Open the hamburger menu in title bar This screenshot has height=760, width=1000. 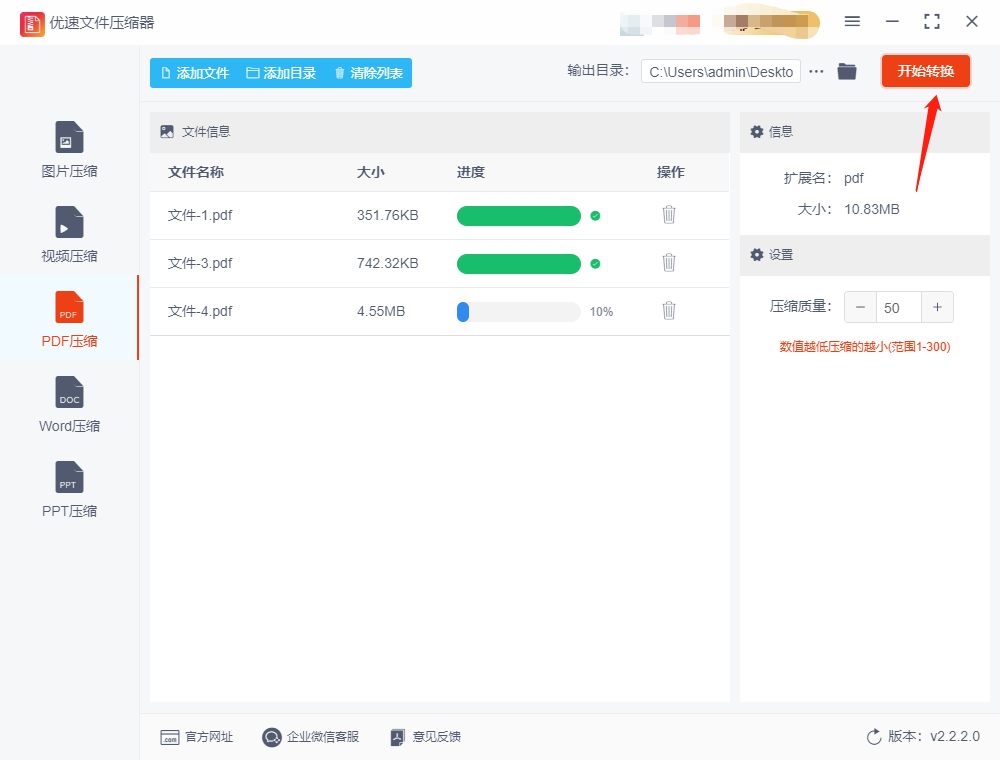(852, 22)
